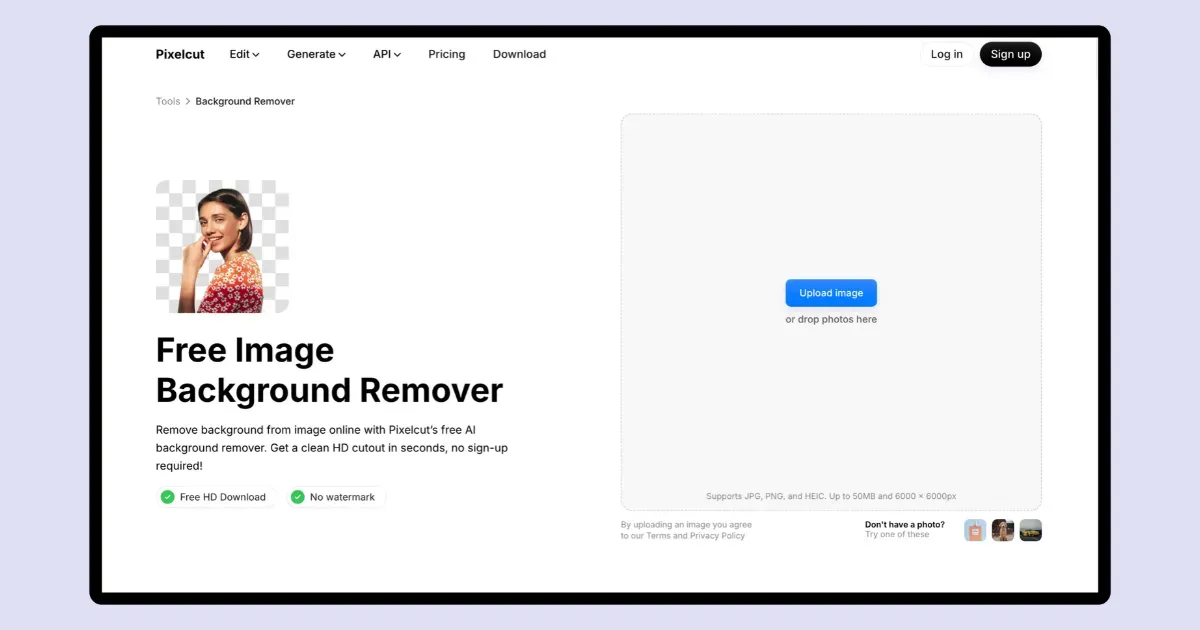The height and width of the screenshot is (630, 1200).
Task: Click the "or drop photos here" text
Action: tap(831, 320)
